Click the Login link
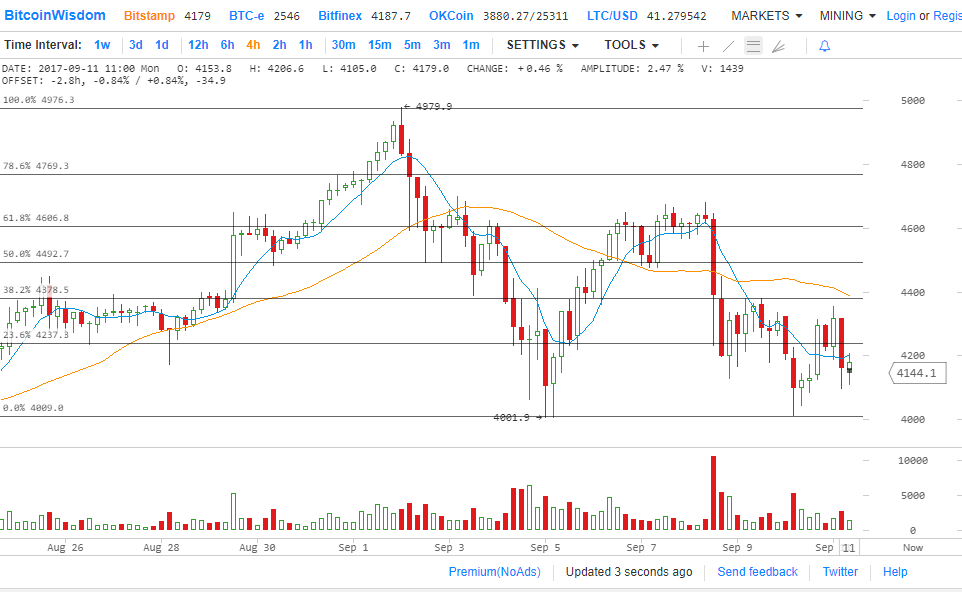Image resolution: width=962 pixels, height=592 pixels. (900, 16)
